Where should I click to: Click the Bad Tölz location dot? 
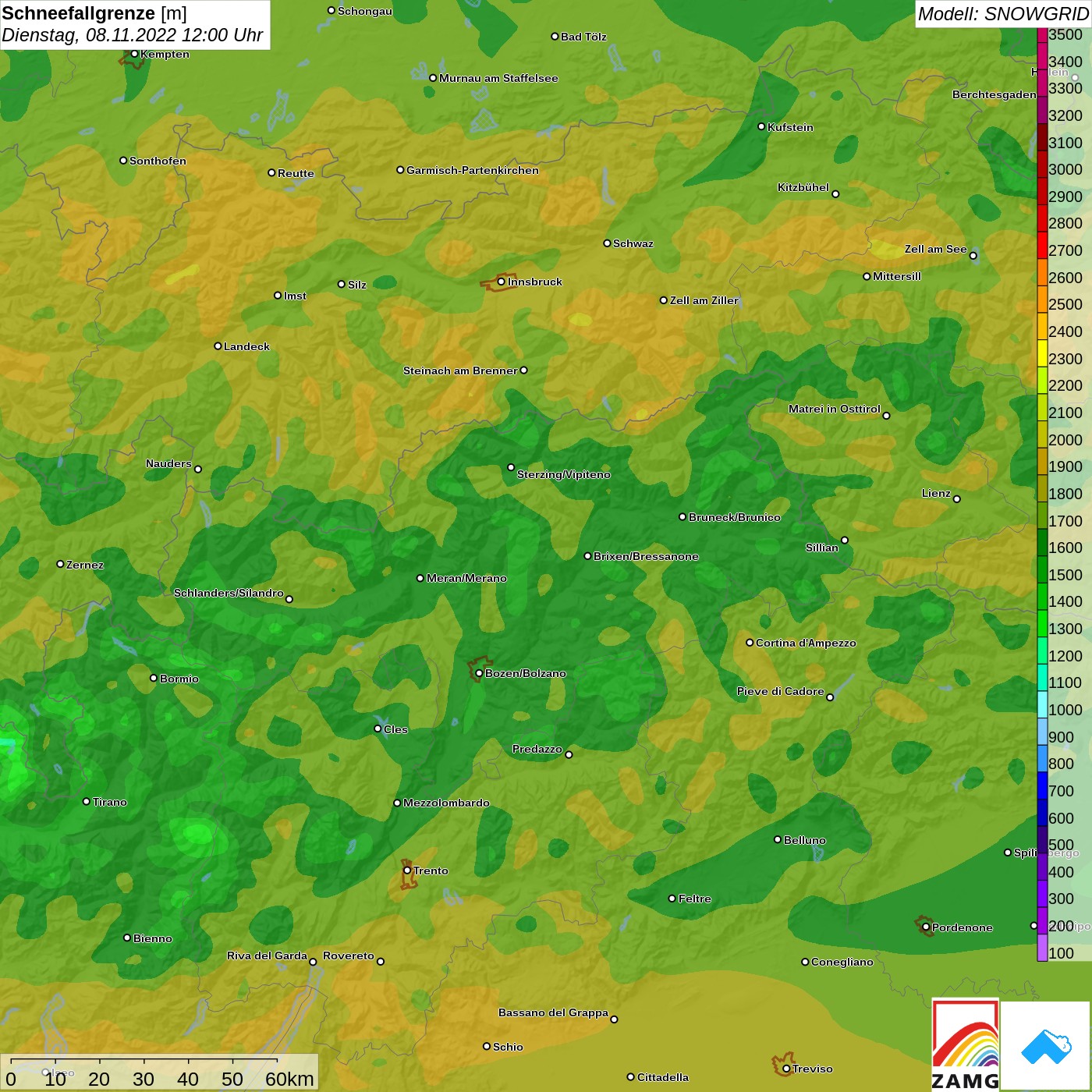tap(555, 37)
